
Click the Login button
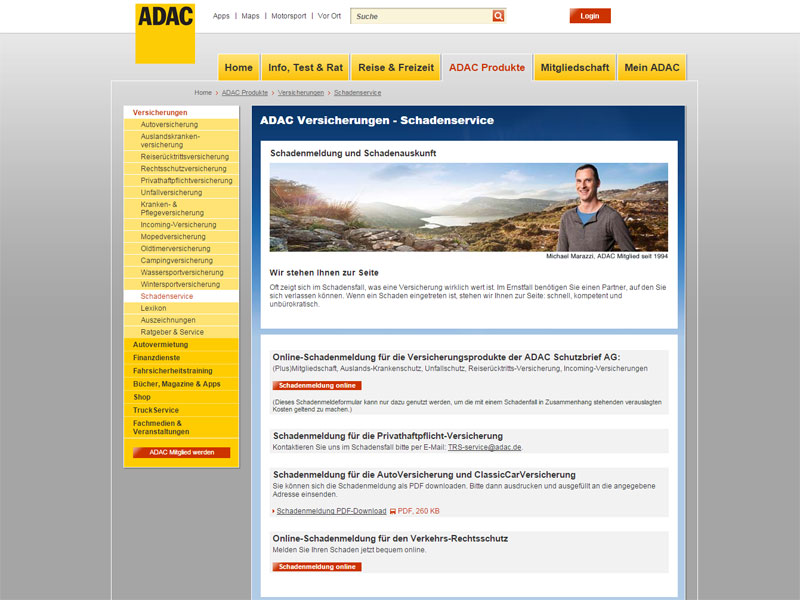coord(590,16)
